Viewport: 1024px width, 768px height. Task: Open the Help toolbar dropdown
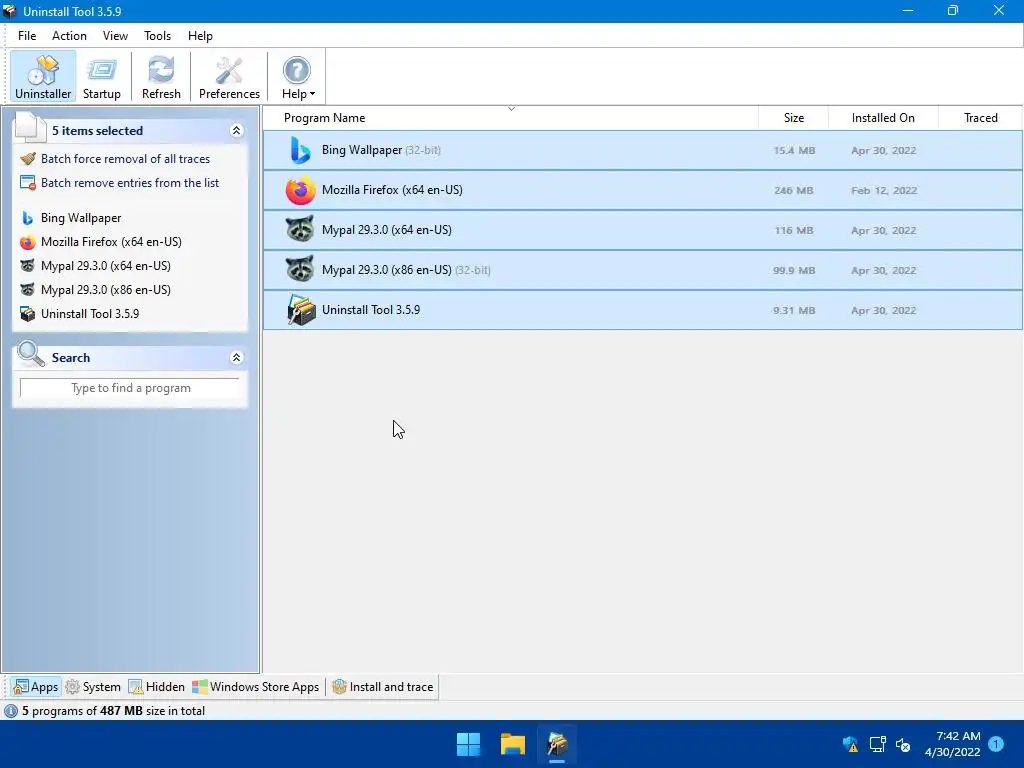click(298, 76)
